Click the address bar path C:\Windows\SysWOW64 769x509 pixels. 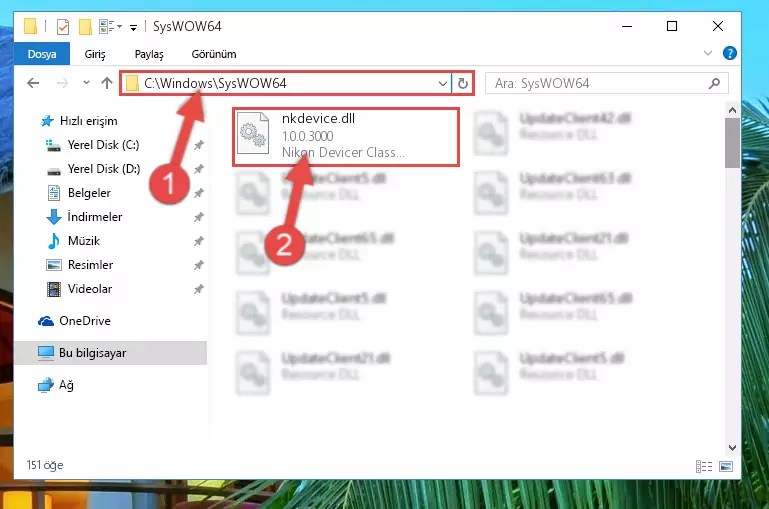tap(215, 83)
